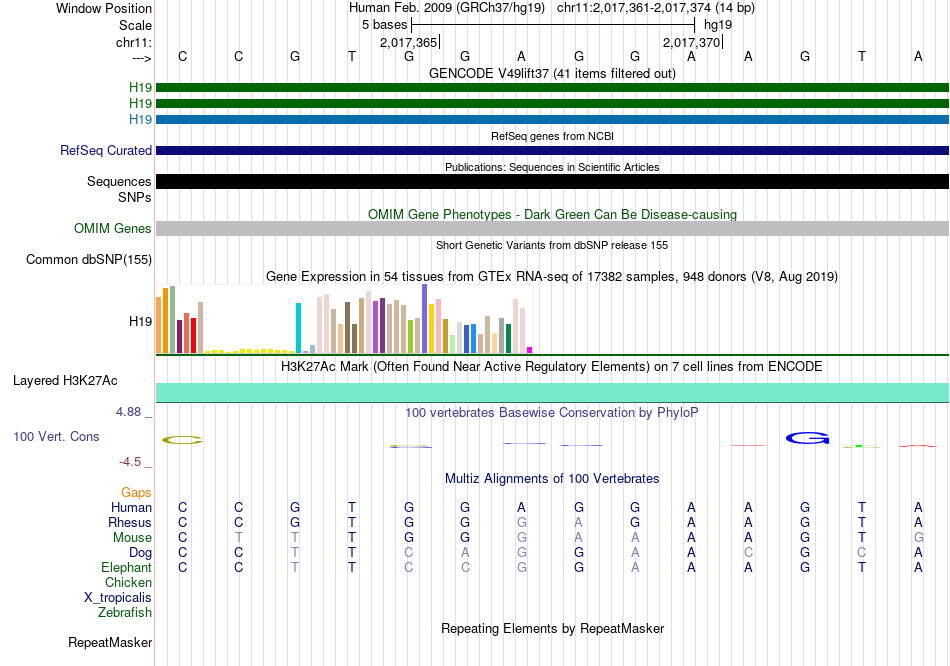Click Multiz Alignments of 100 Vertebrates title
The width and height of the screenshot is (950, 666).
(552, 479)
